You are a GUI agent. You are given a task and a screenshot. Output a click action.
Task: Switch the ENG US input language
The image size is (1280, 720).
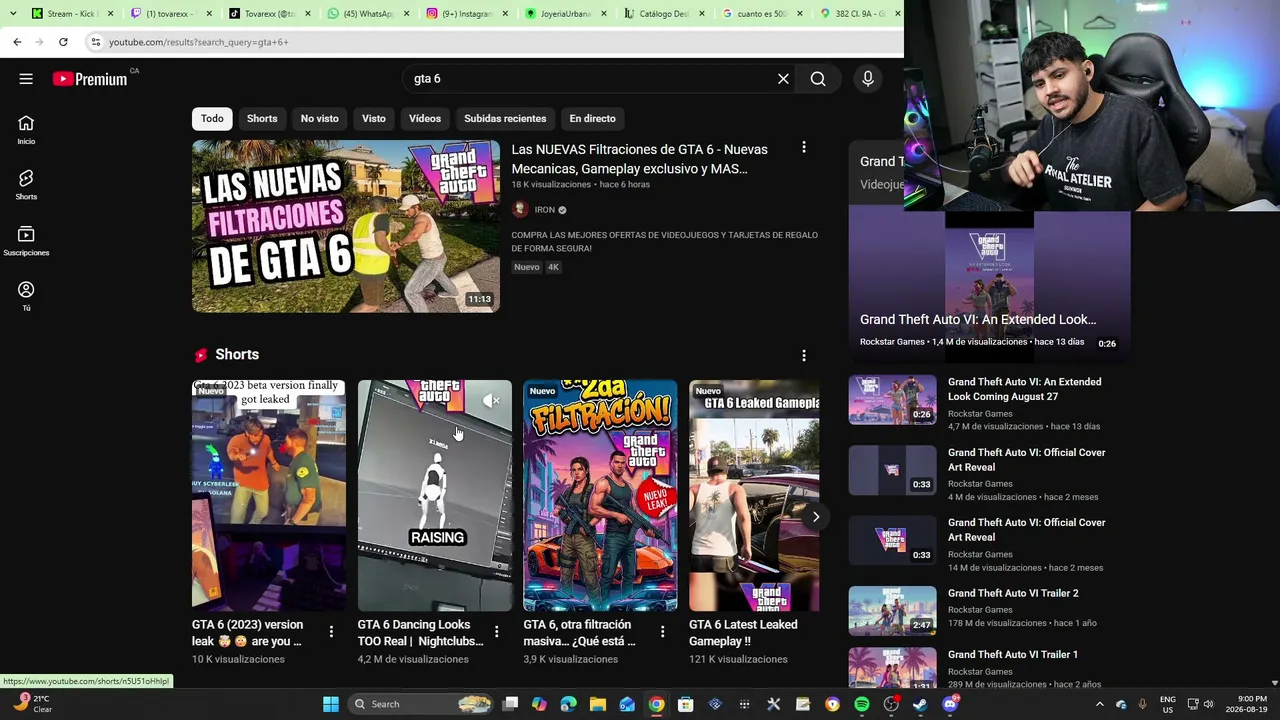[1168, 704]
